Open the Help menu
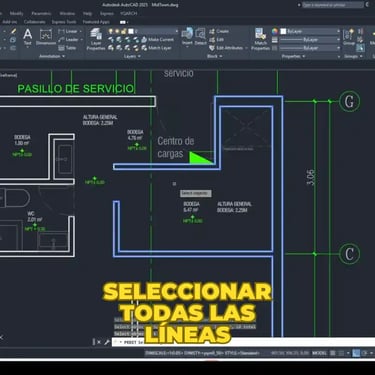375x375 pixels. tap(87, 14)
